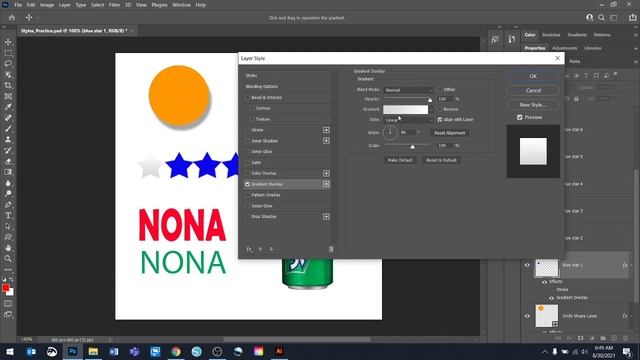Uncheck the Gradient Overlay checkbox
The height and width of the screenshot is (360, 640).
[x=247, y=184]
